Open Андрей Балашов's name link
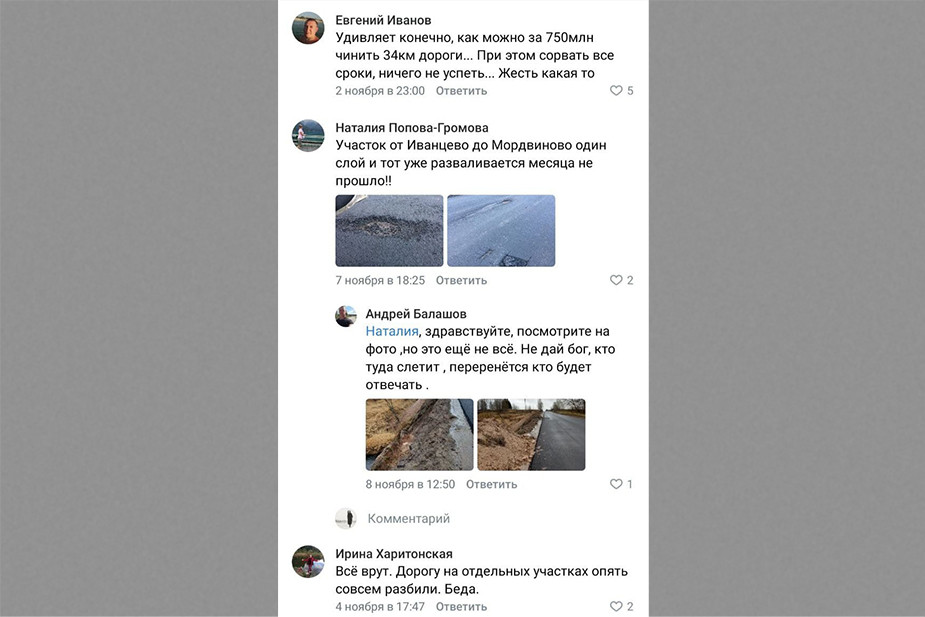Viewport: 925px width, 617px height. pos(415,314)
